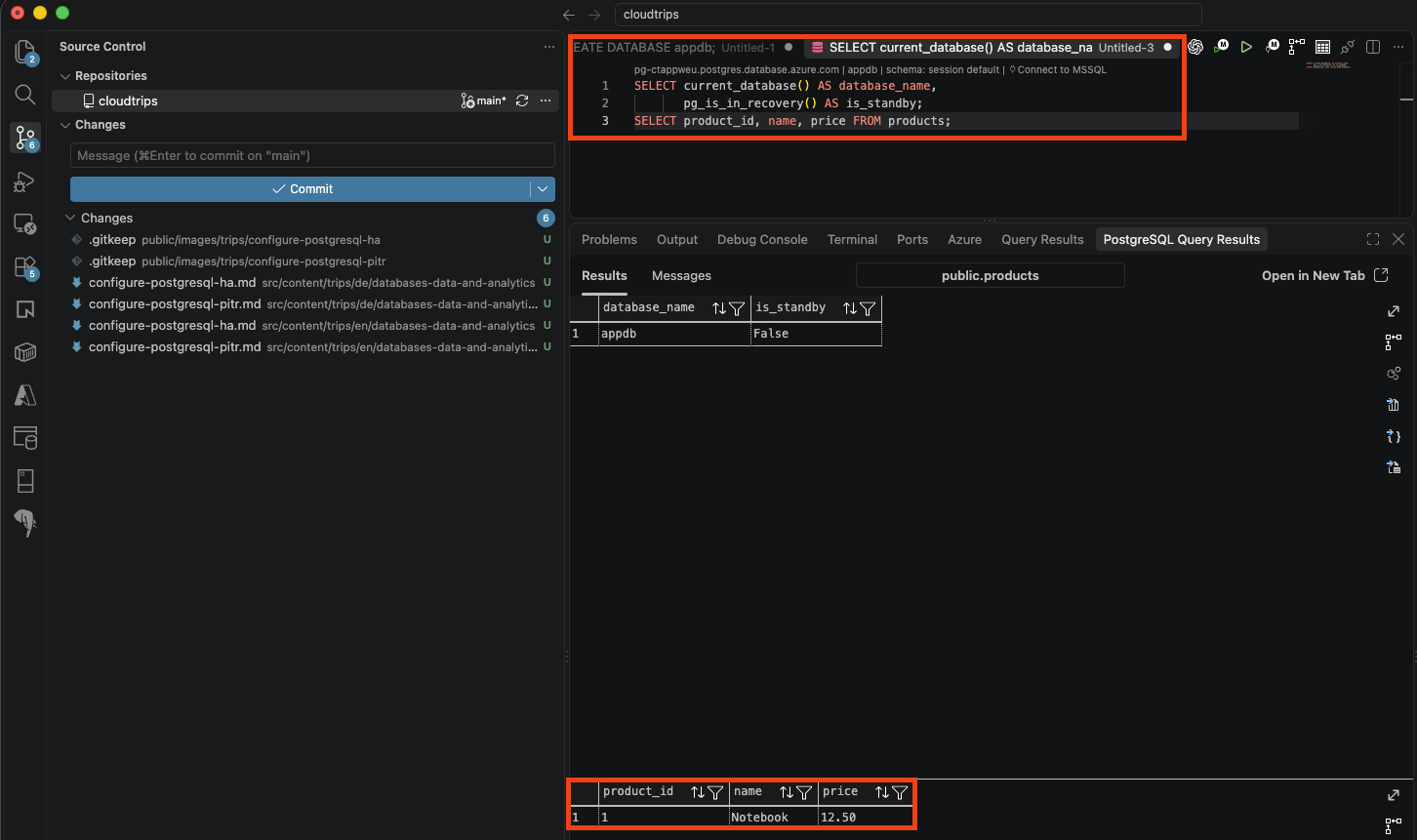Click Open in New Tab

point(1324,276)
